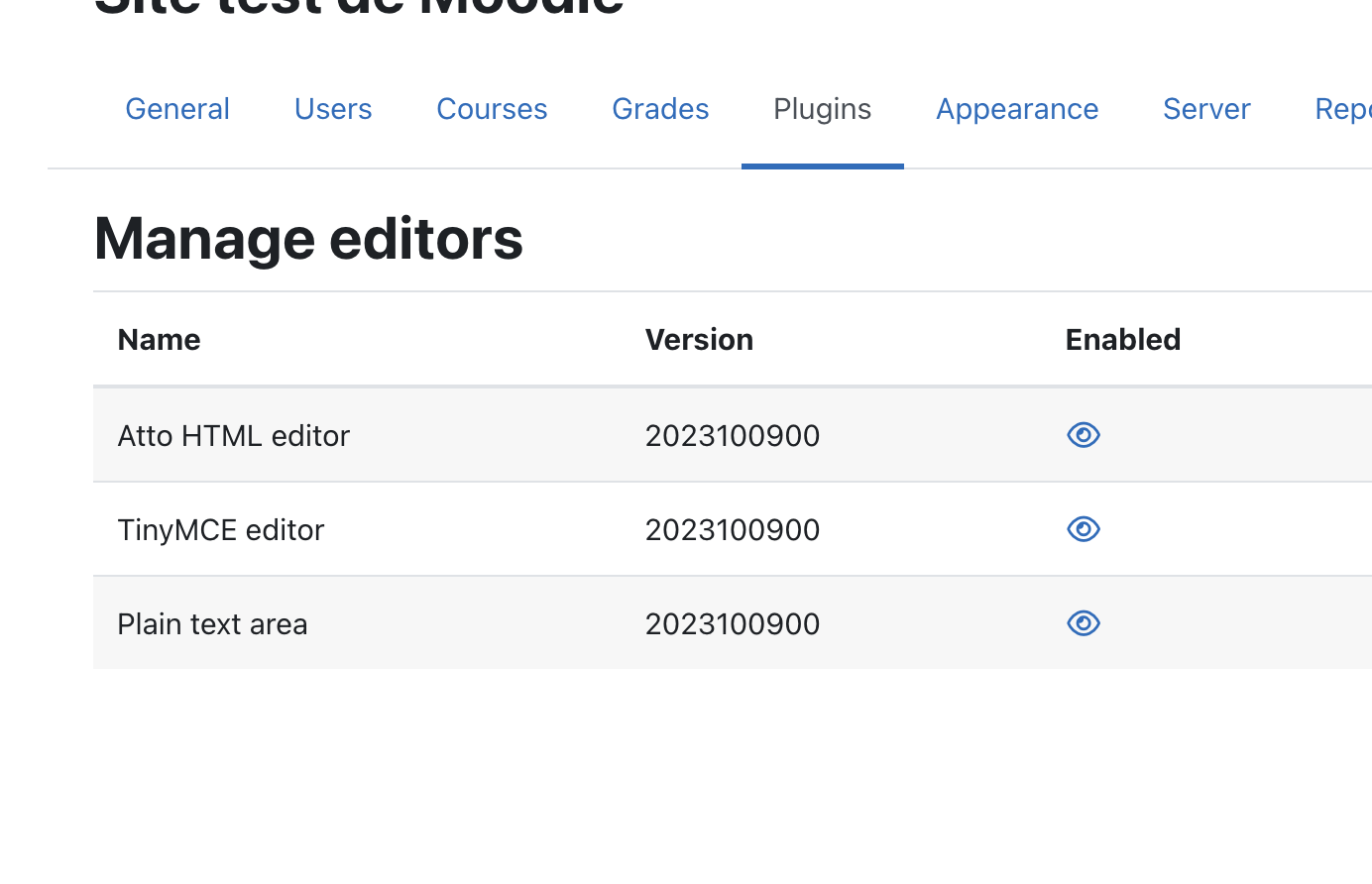This screenshot has width=1372, height=884.
Task: Toggle visibility of TinyMCE editor
Action: click(x=1084, y=529)
